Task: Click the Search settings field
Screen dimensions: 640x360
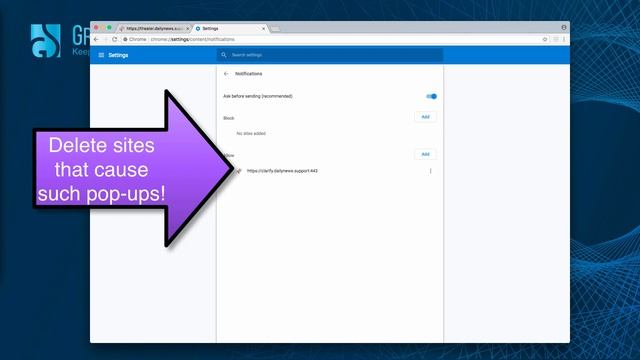Action: (330, 55)
